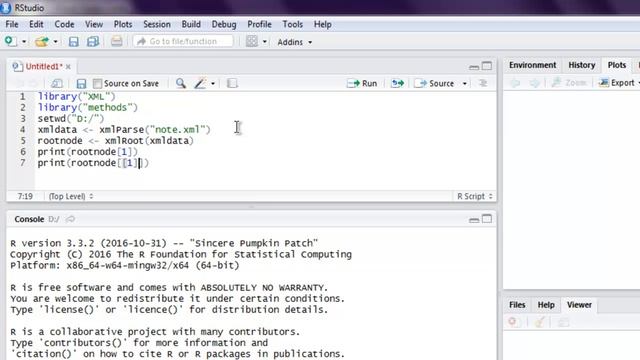Click the Show in new window icon
The width and height of the screenshot is (640, 360).
pos(57,83)
